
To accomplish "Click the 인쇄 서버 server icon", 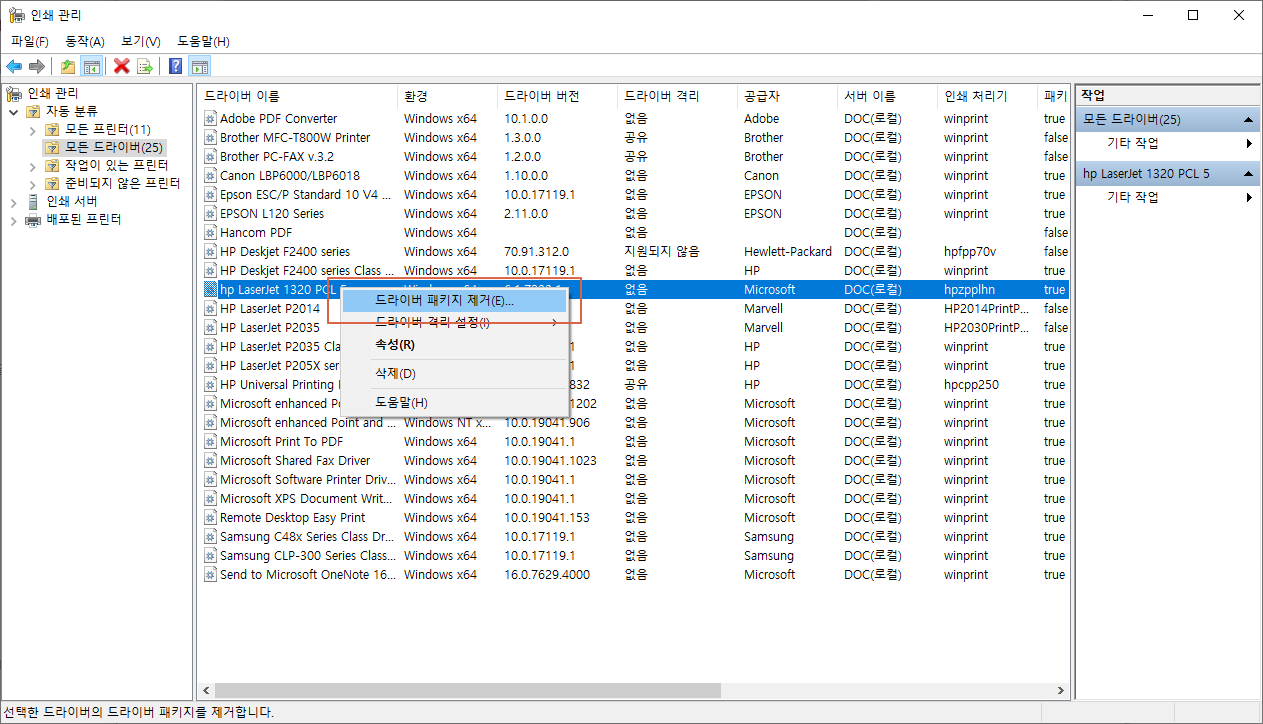I will click(33, 201).
